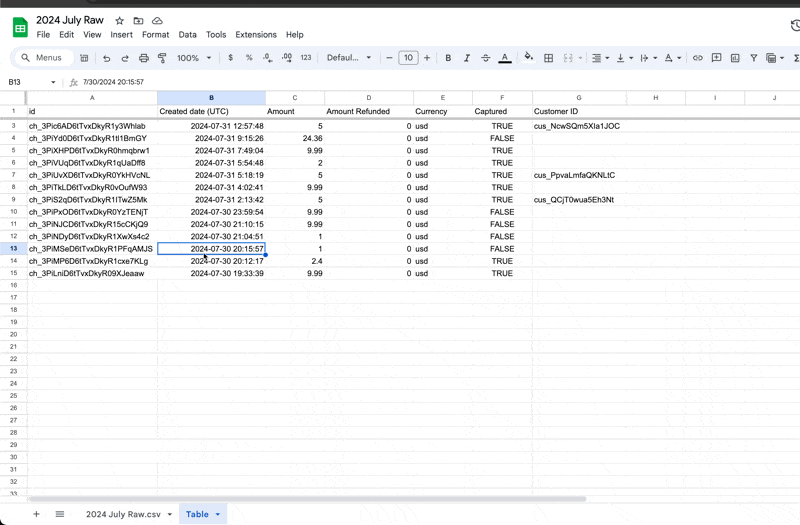Click the formula bar showing 7/30/2024 20:15:57
This screenshot has height=525, width=800.
click(x=439, y=82)
